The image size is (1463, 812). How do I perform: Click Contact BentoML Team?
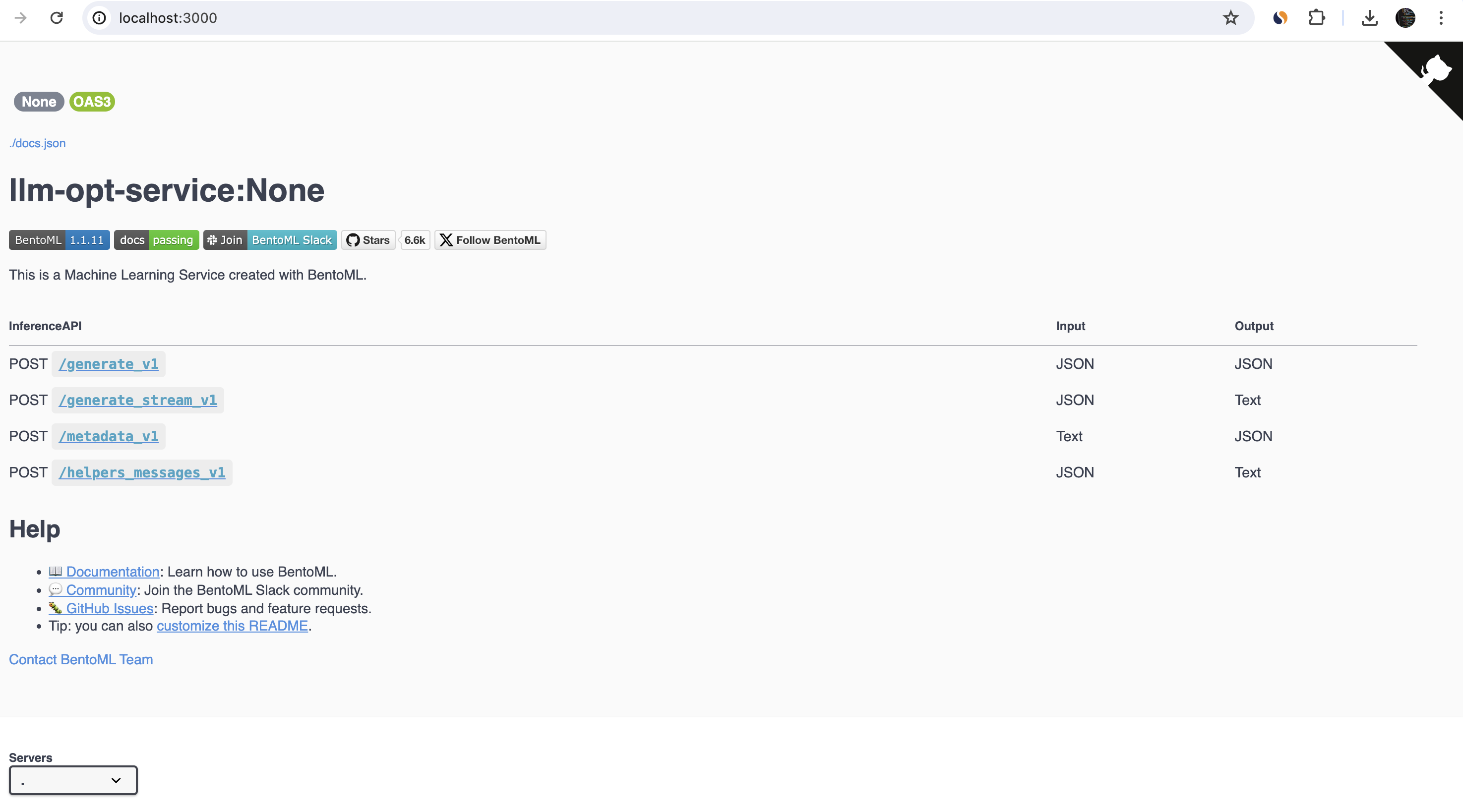(x=81, y=659)
